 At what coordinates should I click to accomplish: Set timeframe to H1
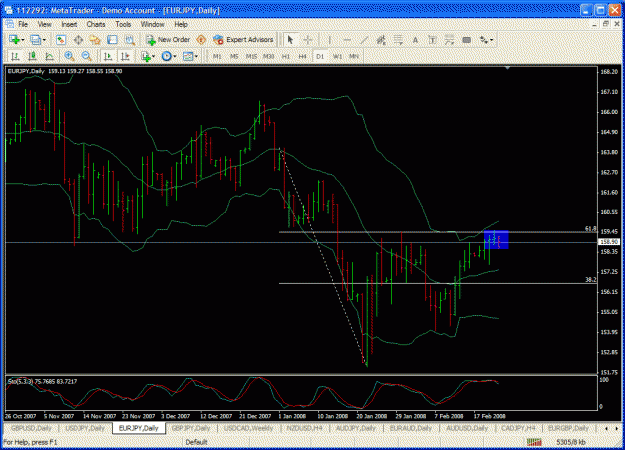[x=286, y=56]
